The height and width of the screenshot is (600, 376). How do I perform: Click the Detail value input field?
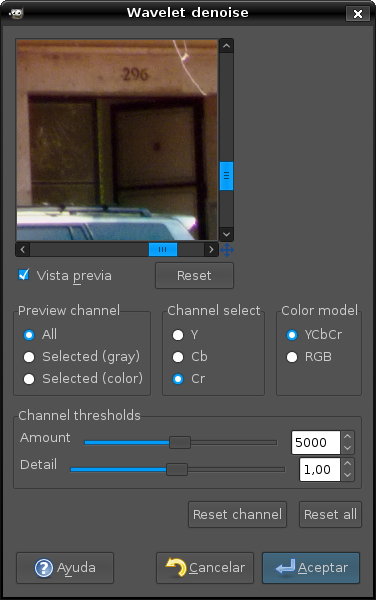click(320, 470)
